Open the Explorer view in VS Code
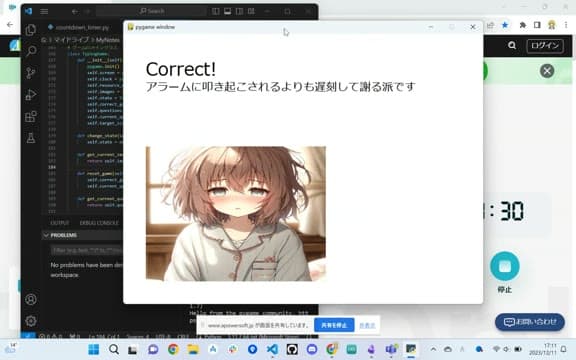Screen dimensions: 576x360 click(31, 30)
